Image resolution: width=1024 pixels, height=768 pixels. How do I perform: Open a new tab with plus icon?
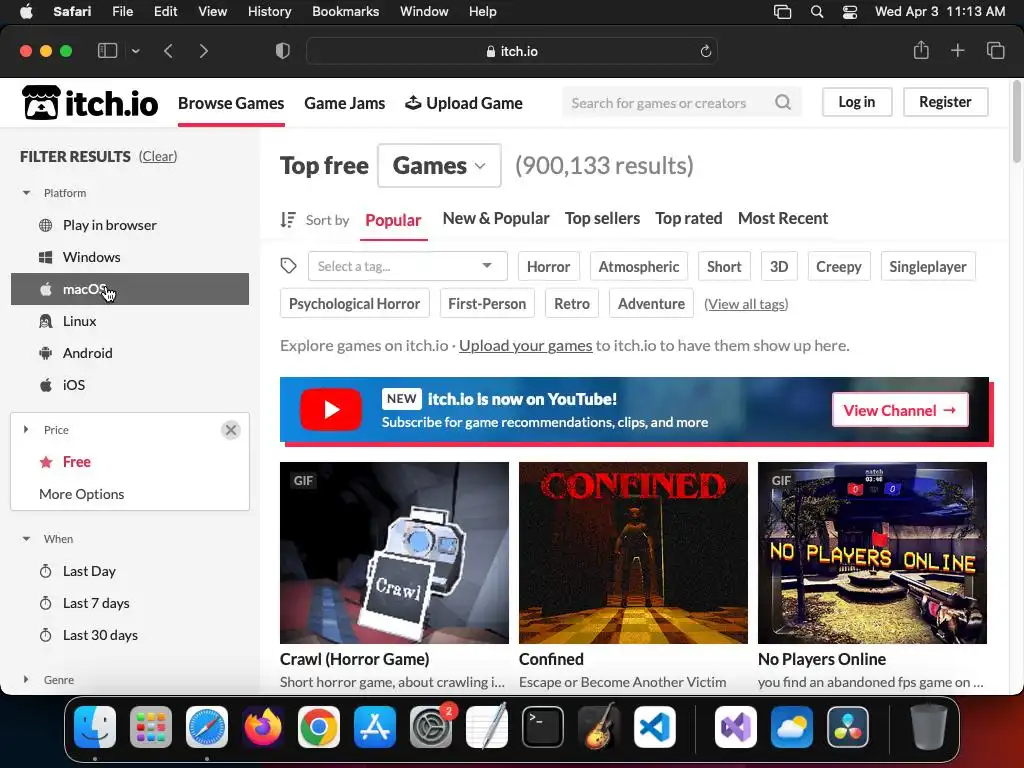point(957,50)
